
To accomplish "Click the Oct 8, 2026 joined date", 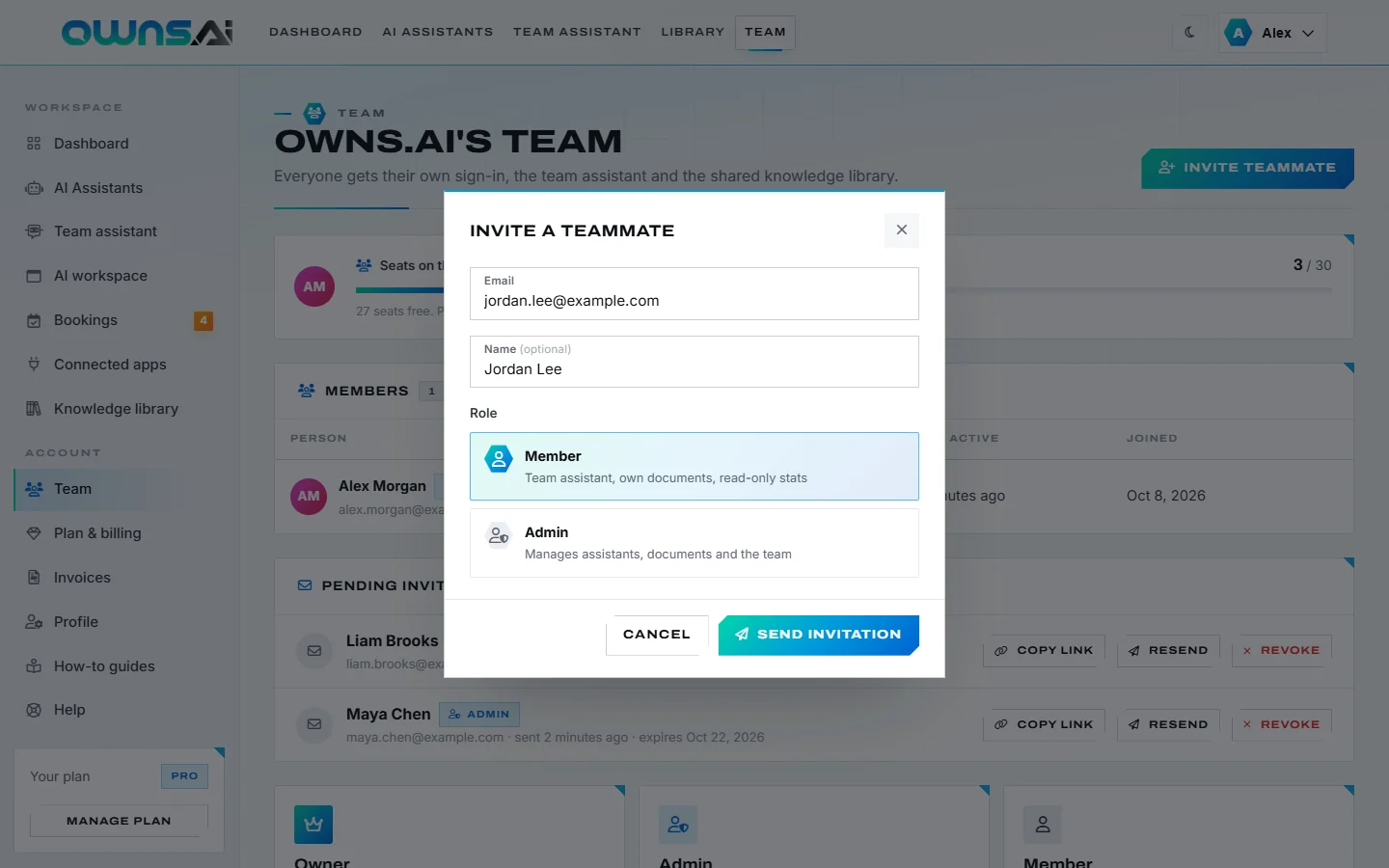I will (x=1166, y=496).
